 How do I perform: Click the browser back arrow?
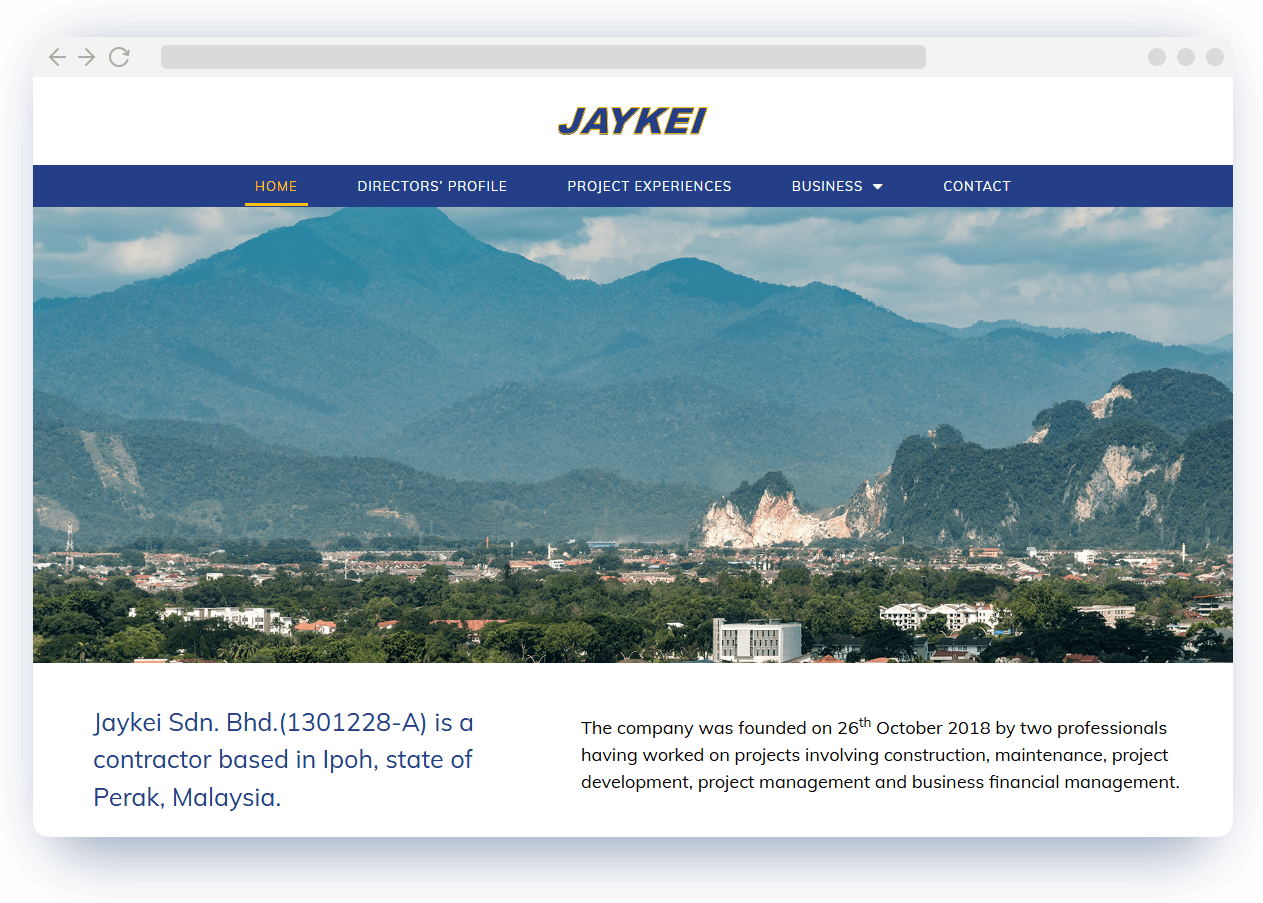point(57,57)
